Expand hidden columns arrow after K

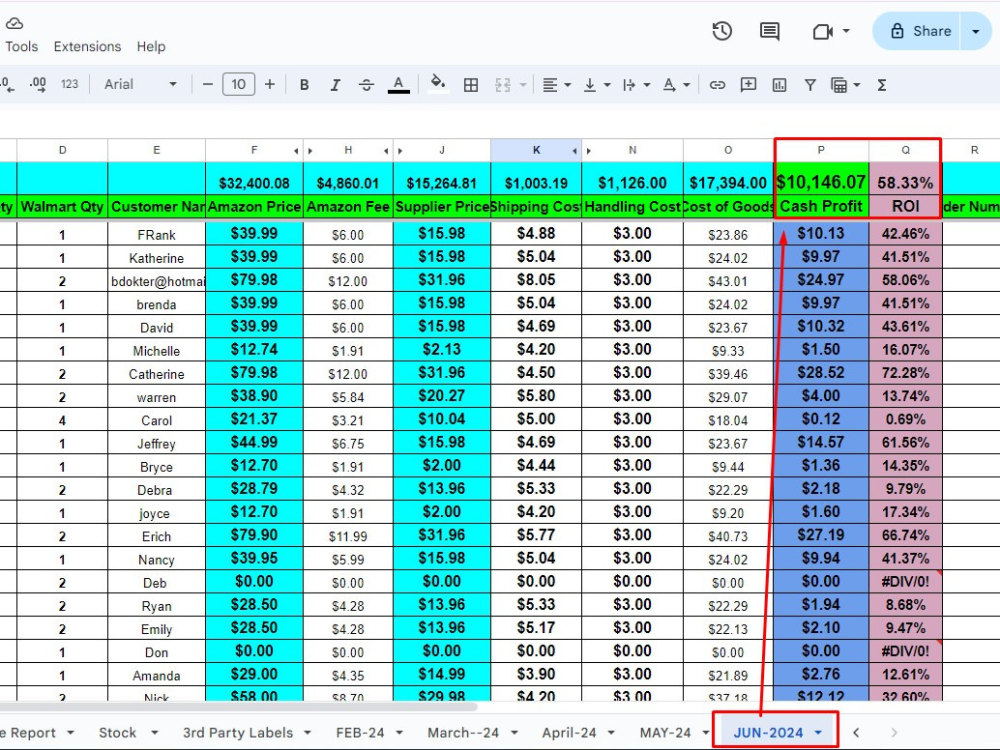pos(575,151)
